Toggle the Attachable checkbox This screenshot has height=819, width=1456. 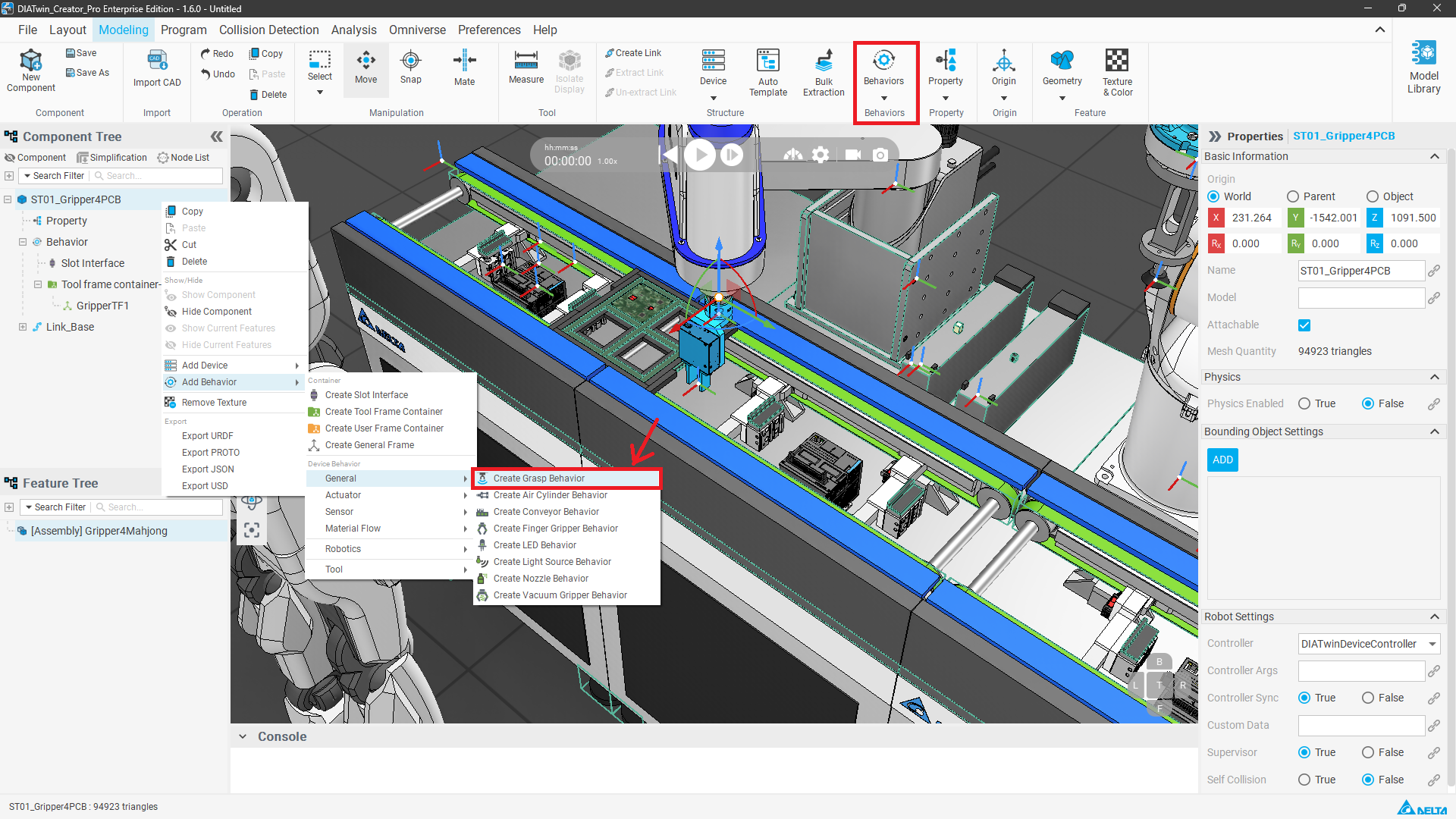(1304, 325)
